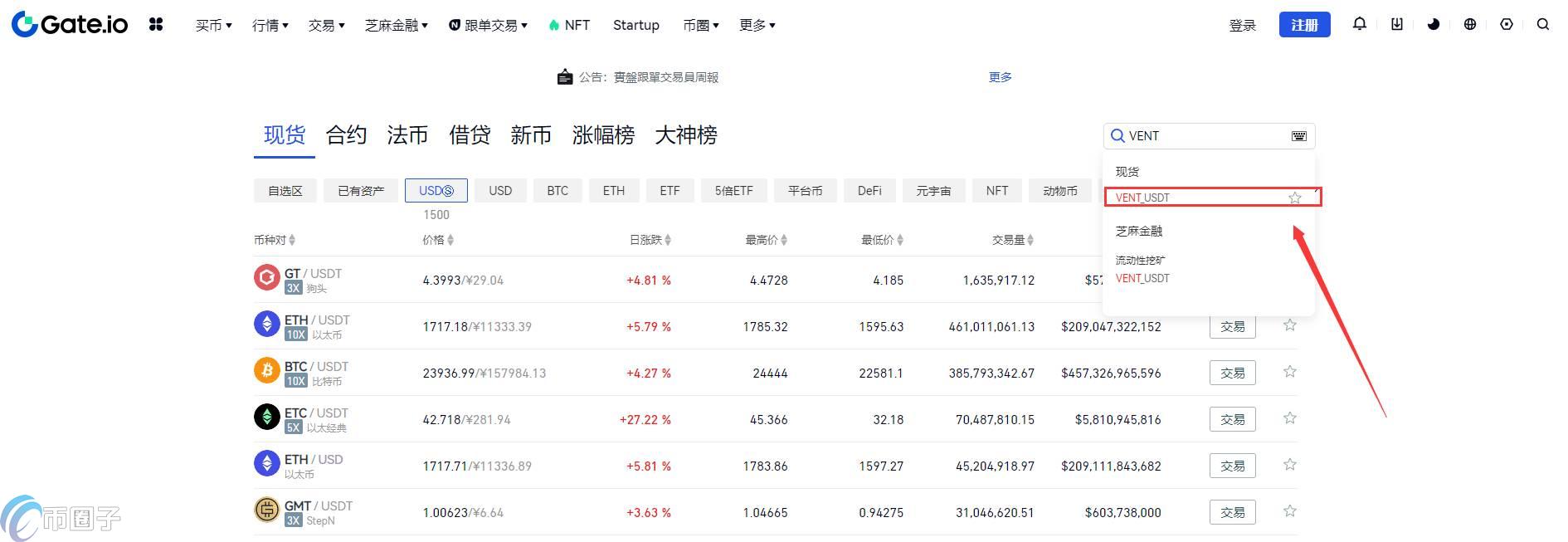The image size is (1568, 542).
Task: Click the 3X leverage badge under GT
Action: [x=293, y=288]
